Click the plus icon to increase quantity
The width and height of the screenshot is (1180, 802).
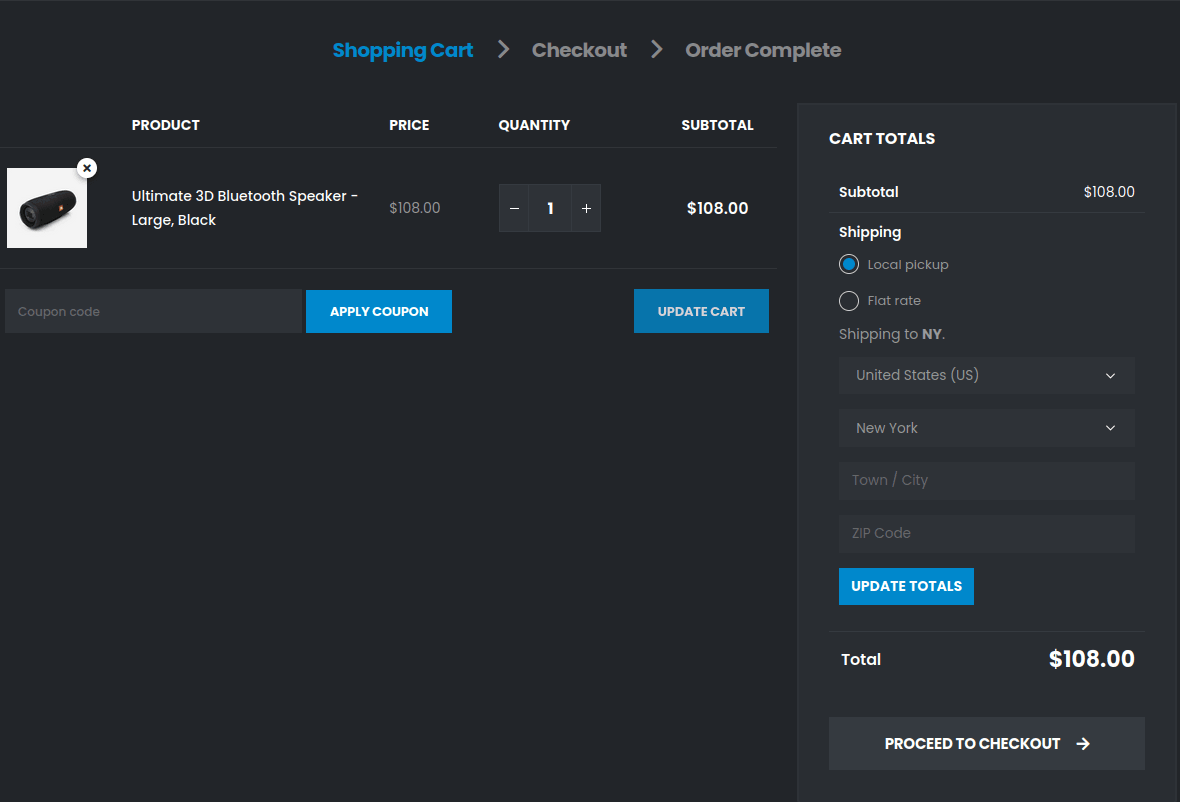click(586, 208)
